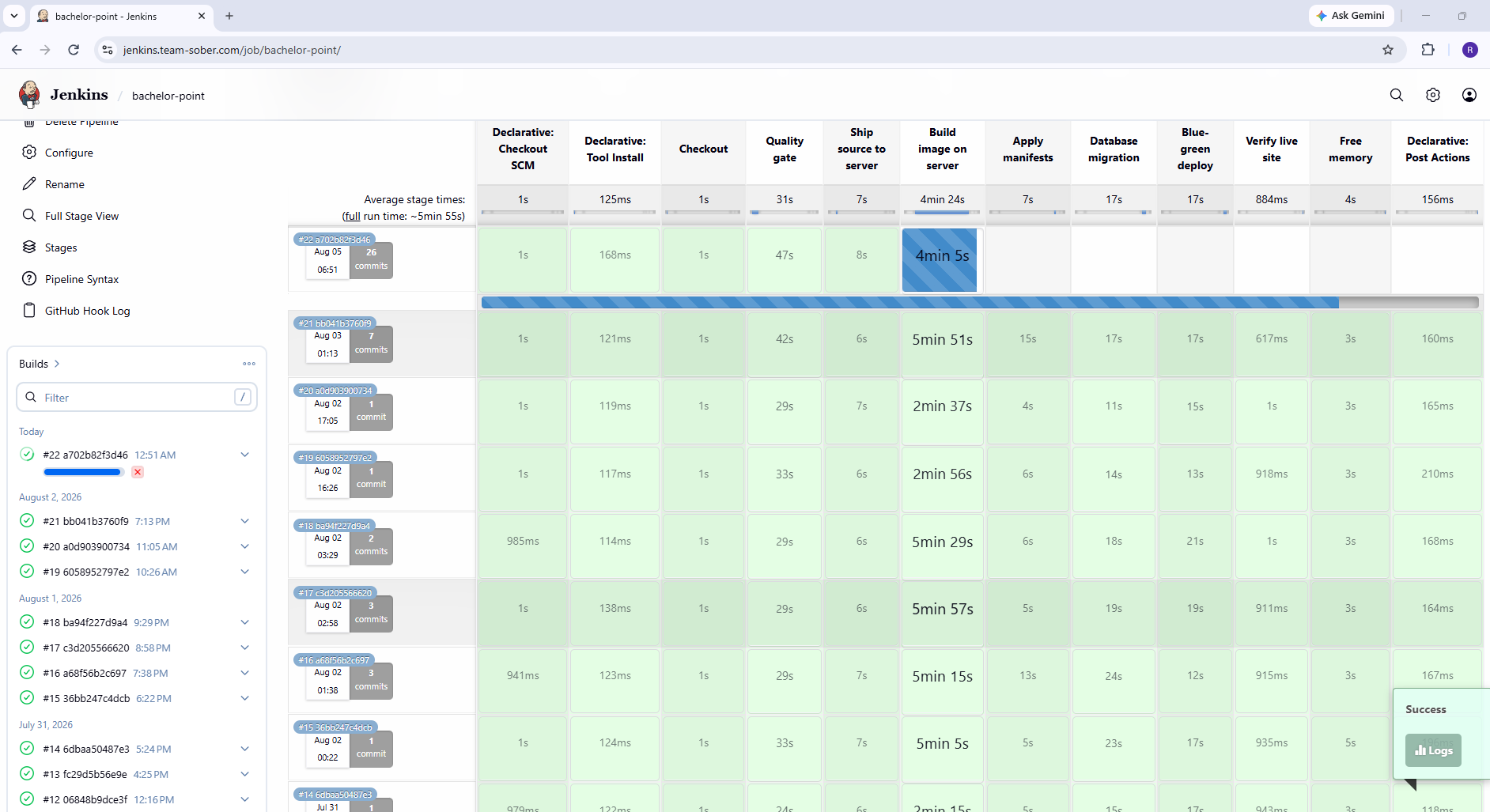Click Jenkins logo home icon
Image resolution: width=1490 pixels, height=812 pixels.
(29, 95)
